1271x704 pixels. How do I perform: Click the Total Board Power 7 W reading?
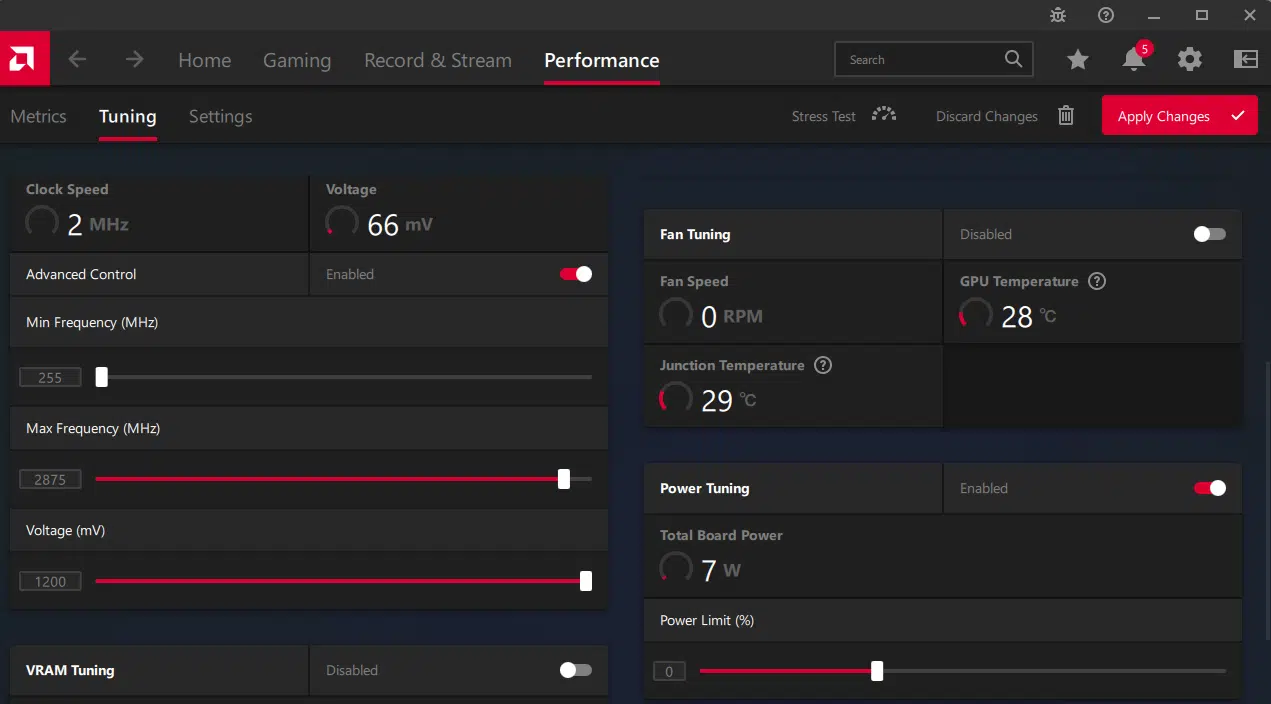tap(721, 571)
